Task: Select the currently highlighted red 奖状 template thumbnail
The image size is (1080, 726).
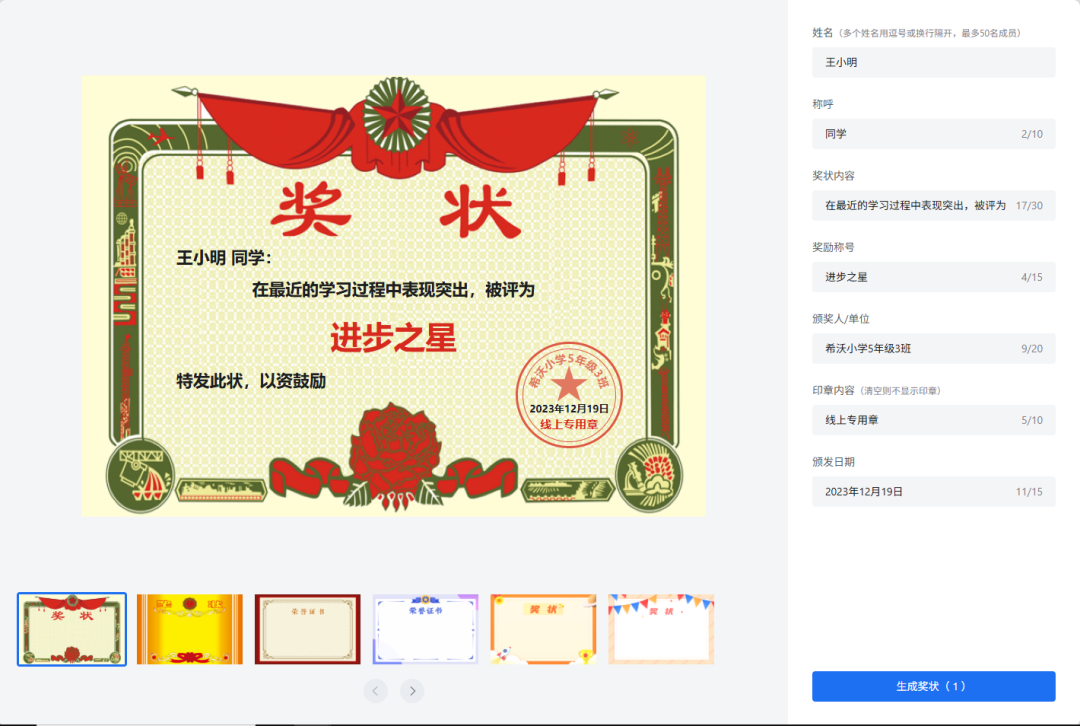Action: click(x=71, y=629)
